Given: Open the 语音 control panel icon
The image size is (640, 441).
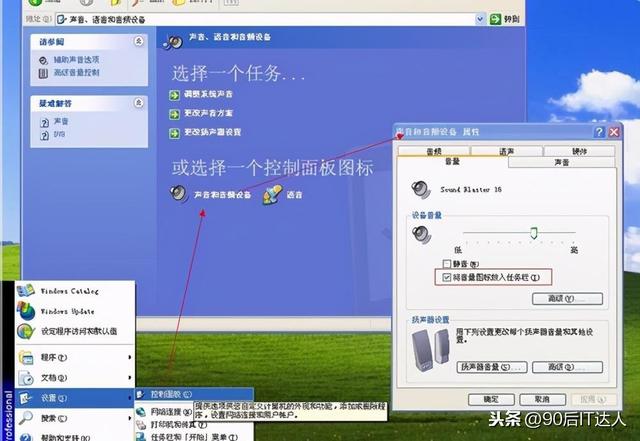Looking at the screenshot, I should [273, 194].
